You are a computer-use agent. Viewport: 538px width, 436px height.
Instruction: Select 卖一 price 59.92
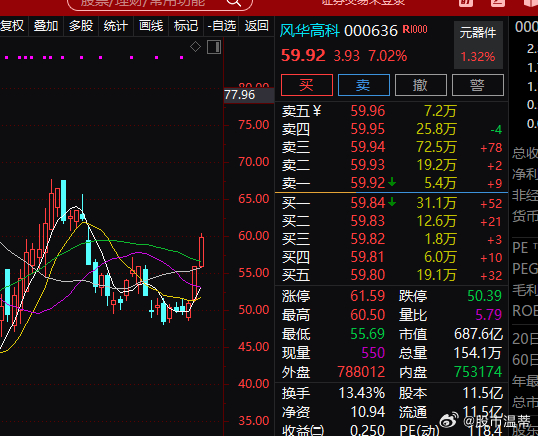pos(368,183)
